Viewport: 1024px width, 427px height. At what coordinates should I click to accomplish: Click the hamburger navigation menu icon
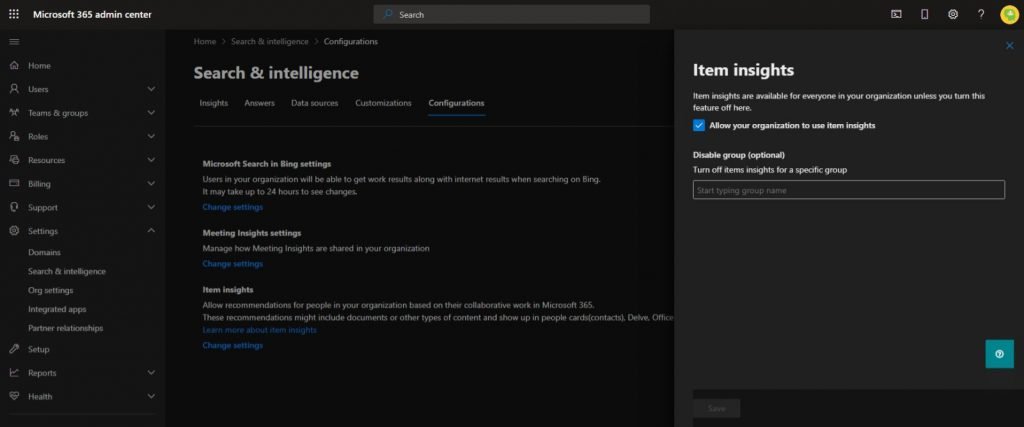[x=14, y=41]
